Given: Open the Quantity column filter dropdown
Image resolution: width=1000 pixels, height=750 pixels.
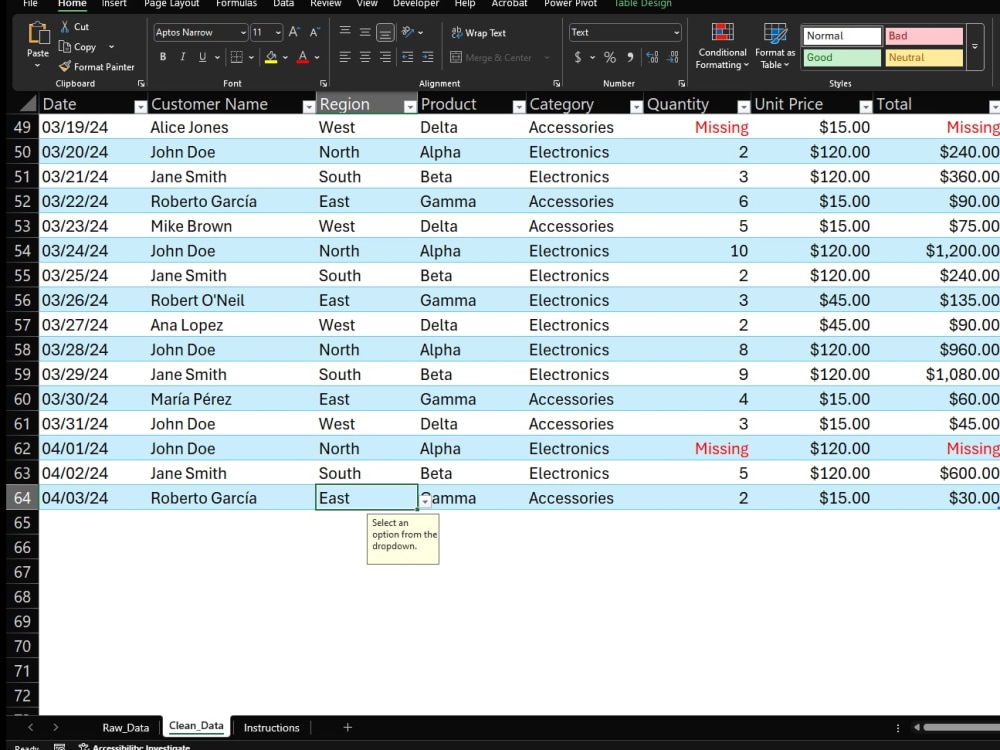Looking at the screenshot, I should (x=743, y=107).
